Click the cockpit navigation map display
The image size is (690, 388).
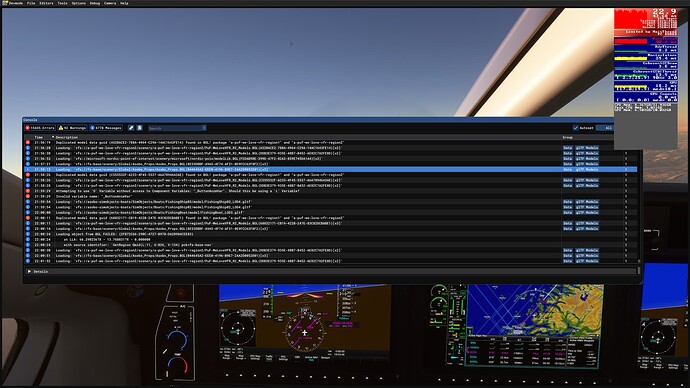(x=535, y=310)
